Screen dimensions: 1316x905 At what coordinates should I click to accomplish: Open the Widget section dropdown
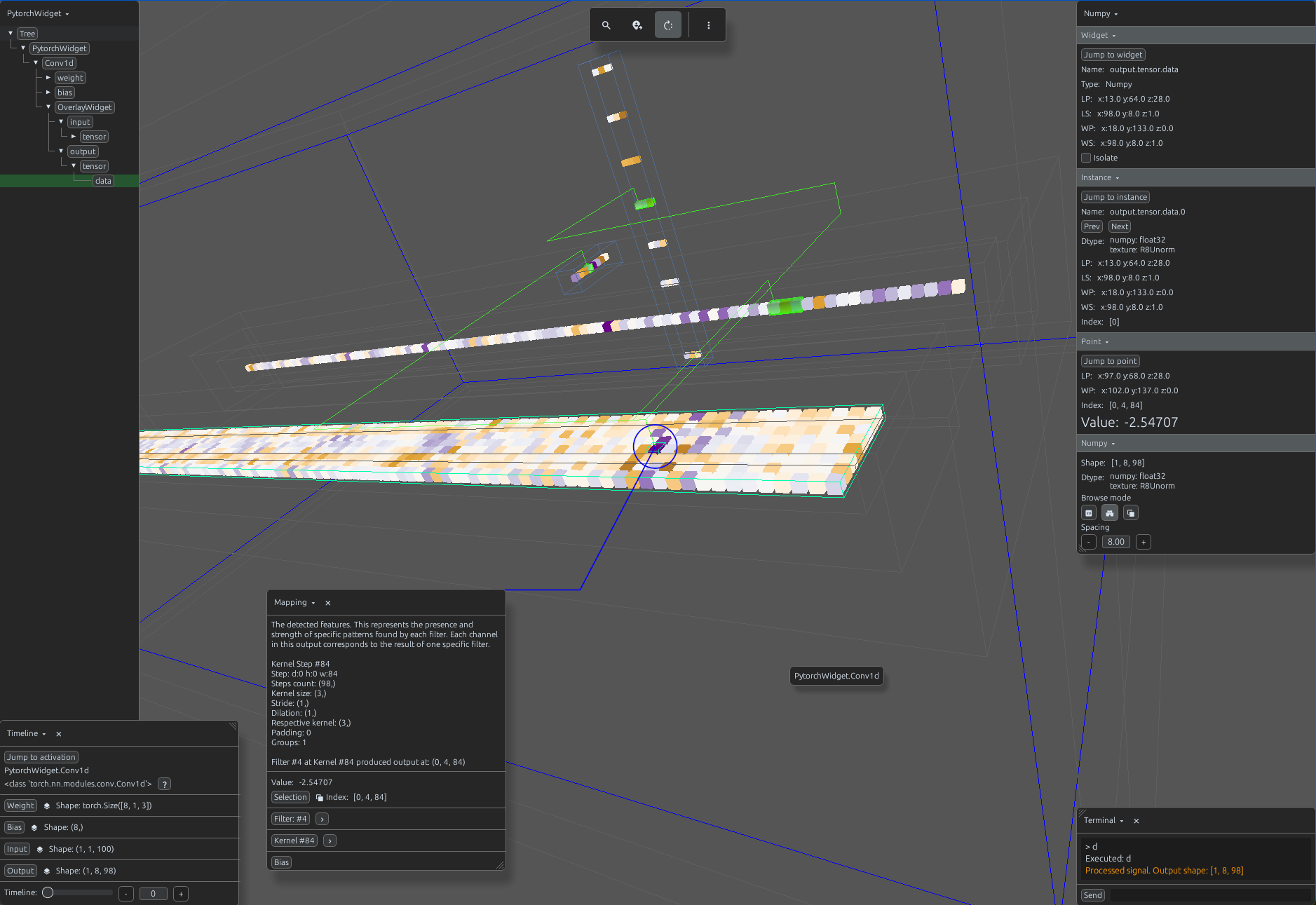[x=1098, y=35]
